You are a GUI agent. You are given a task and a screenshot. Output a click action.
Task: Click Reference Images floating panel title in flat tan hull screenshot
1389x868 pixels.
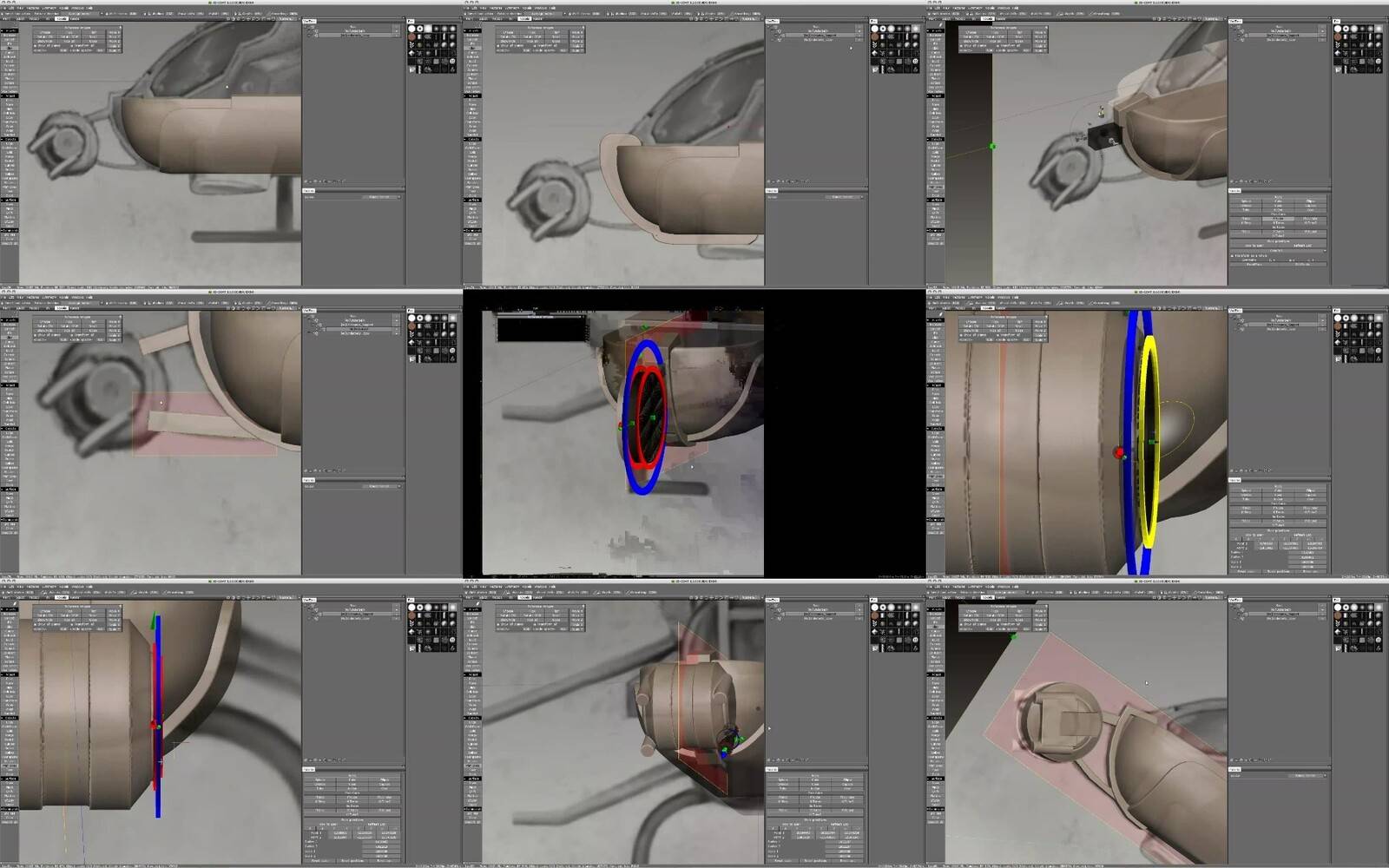(x=77, y=28)
